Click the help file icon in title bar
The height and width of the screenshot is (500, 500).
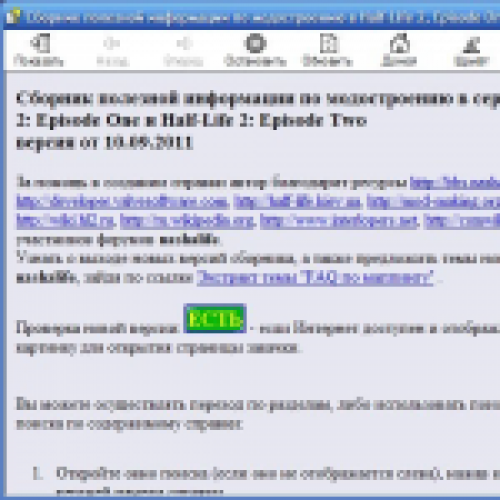coord(13,17)
